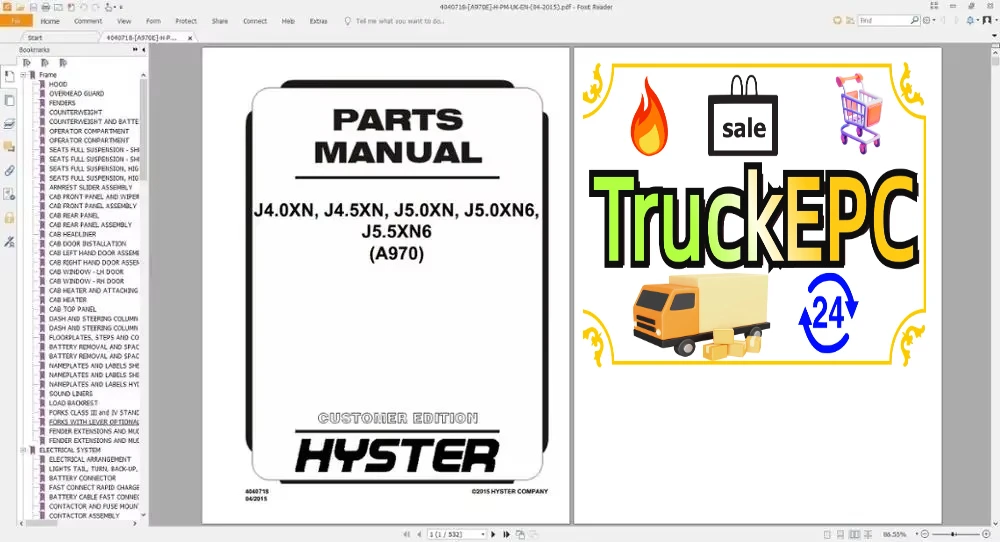Click the Tell me what you want field
The height and width of the screenshot is (542, 1000).
400,21
